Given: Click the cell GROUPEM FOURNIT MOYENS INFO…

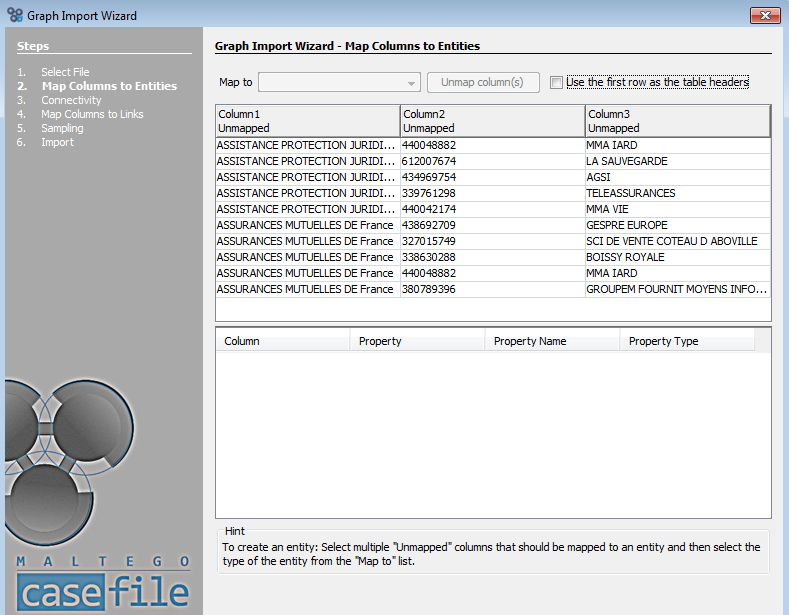Looking at the screenshot, I should pyautogui.click(x=678, y=289).
